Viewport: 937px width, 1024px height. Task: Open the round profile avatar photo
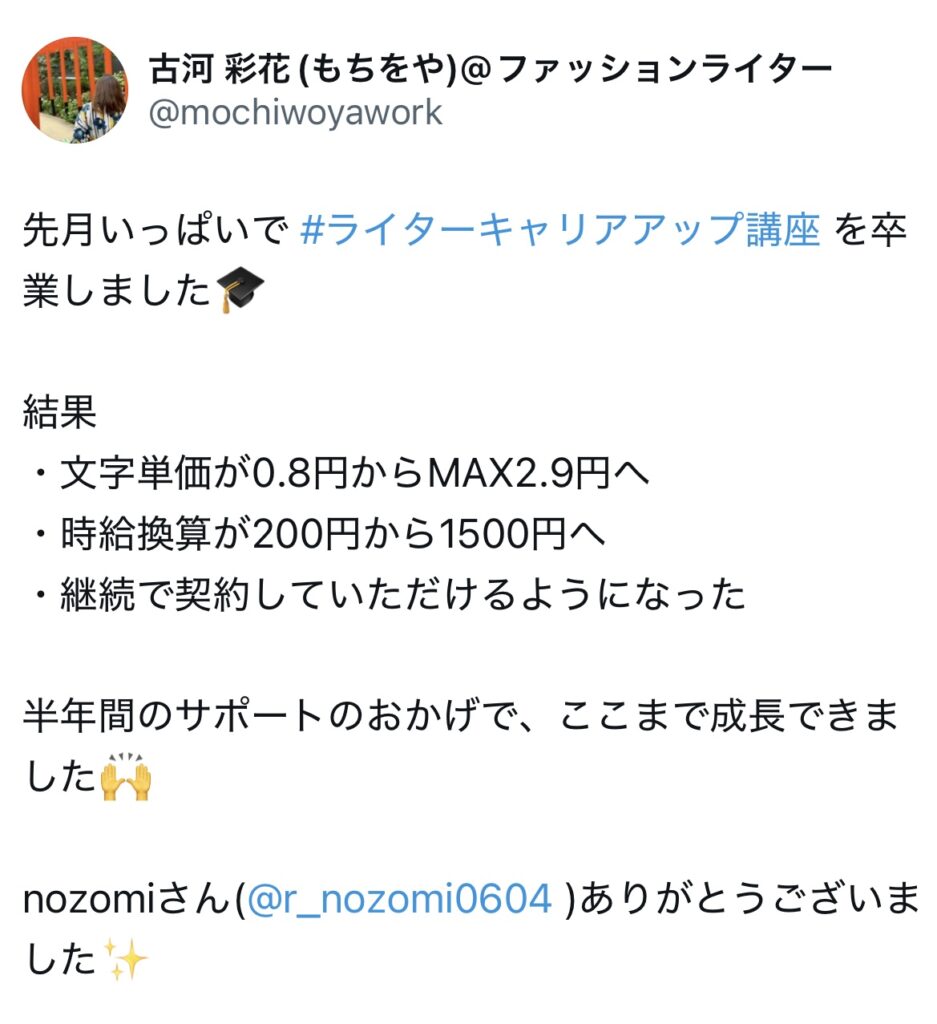pos(75,89)
